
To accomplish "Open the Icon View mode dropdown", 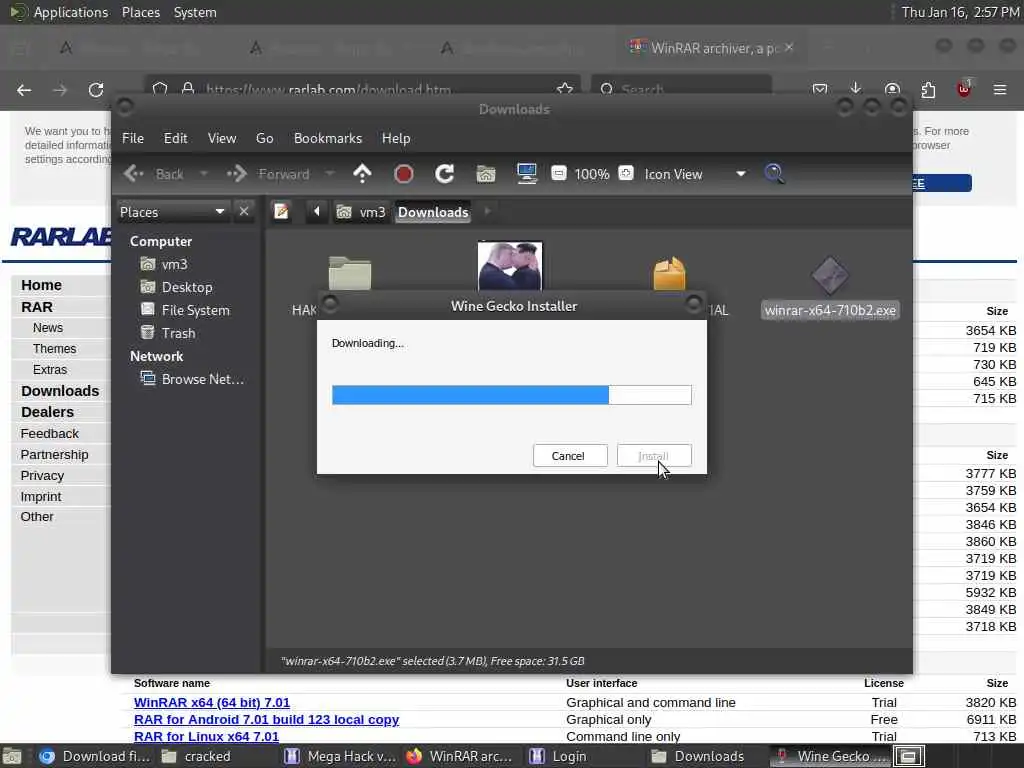I will point(695,174).
